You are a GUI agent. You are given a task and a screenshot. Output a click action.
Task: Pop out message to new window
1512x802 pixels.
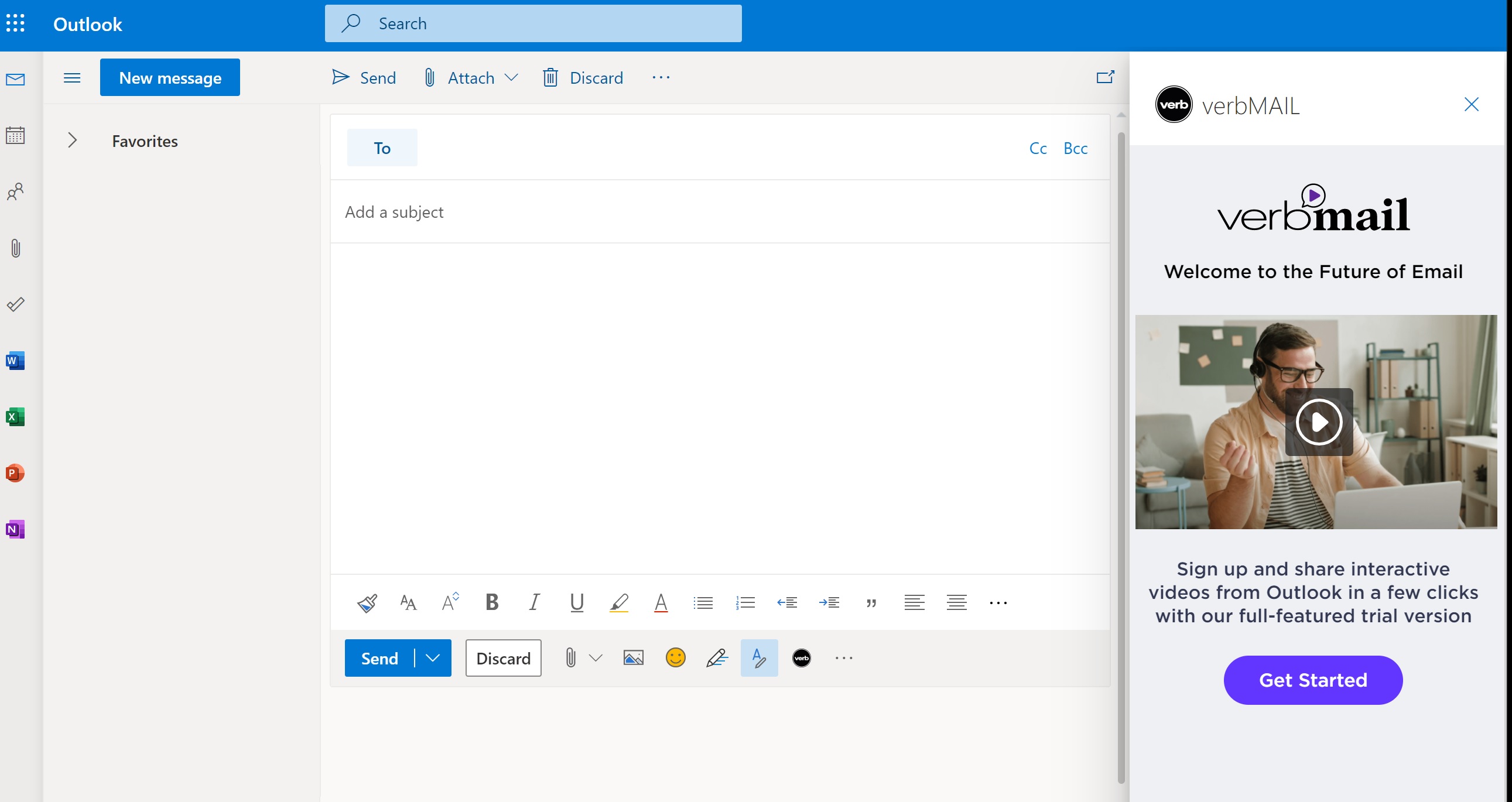point(1105,77)
